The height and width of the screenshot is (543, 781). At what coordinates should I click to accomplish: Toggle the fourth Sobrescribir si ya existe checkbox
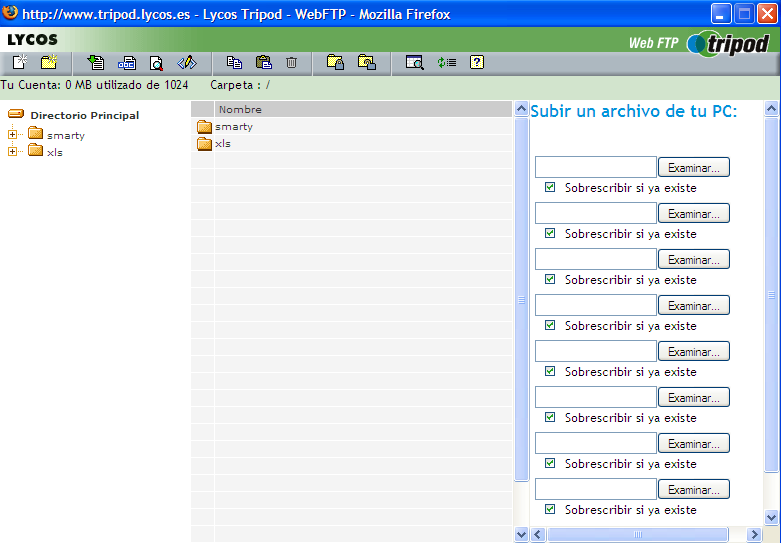[x=550, y=325]
